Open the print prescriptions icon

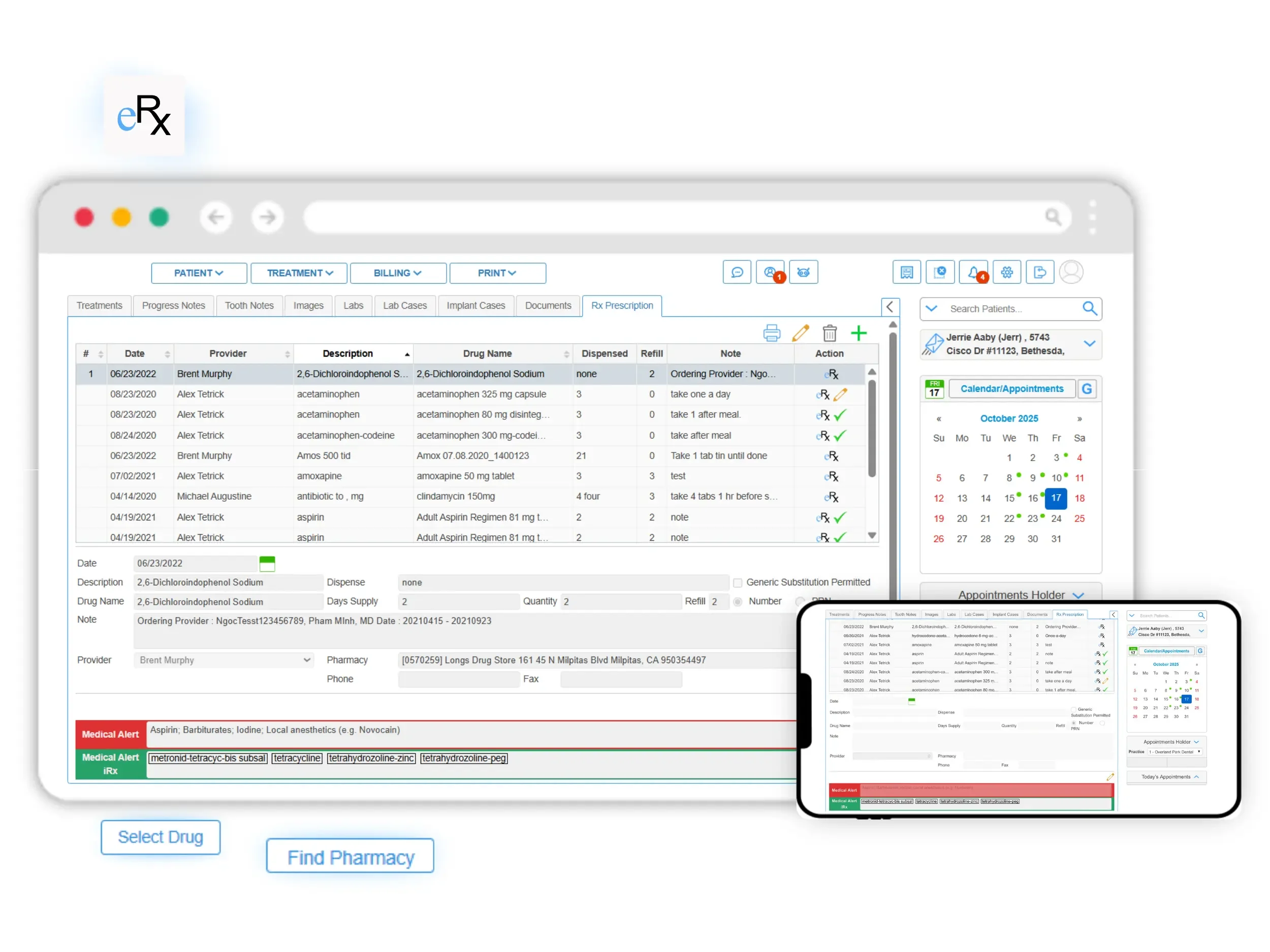[772, 333]
